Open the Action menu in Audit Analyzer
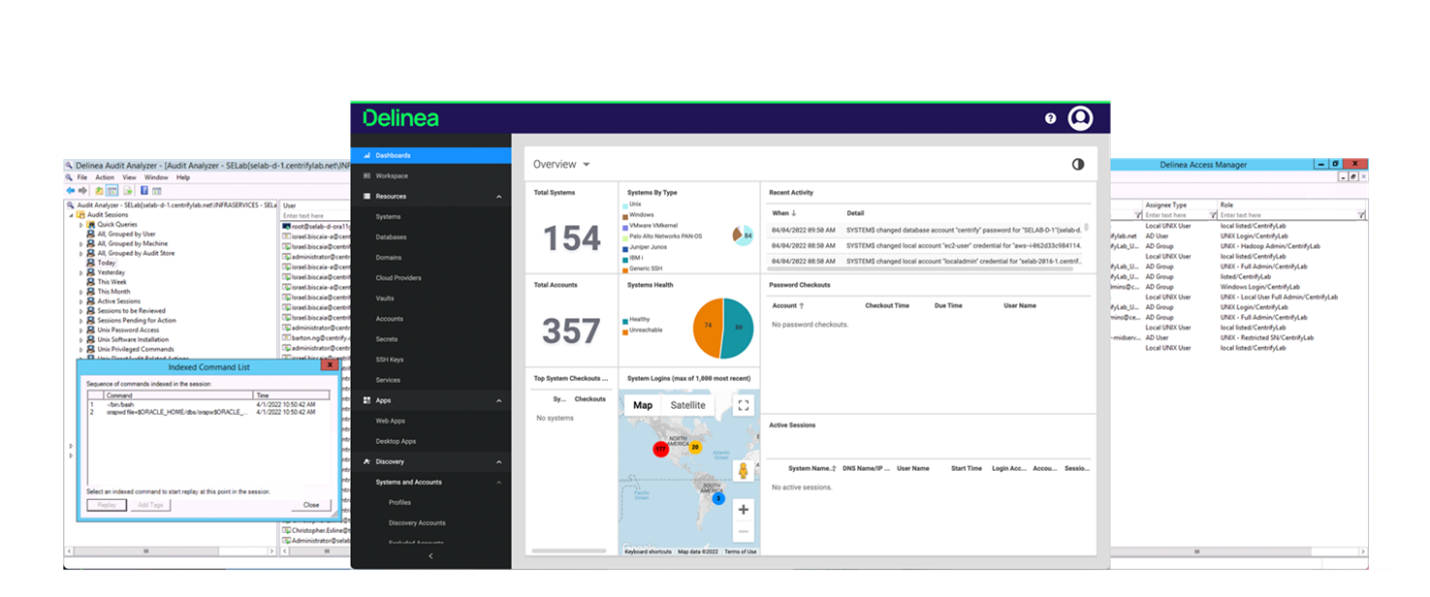This screenshot has height=597, width=1430. point(105,177)
